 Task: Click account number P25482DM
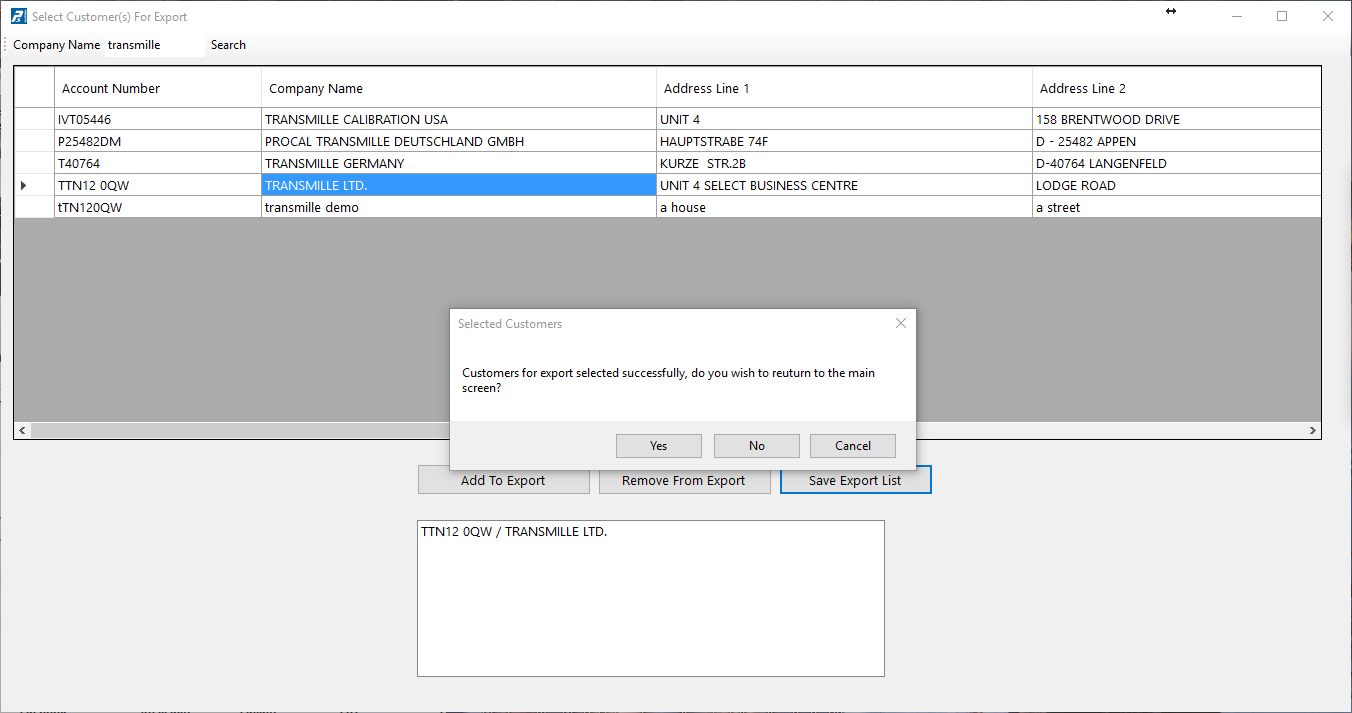click(x=158, y=142)
